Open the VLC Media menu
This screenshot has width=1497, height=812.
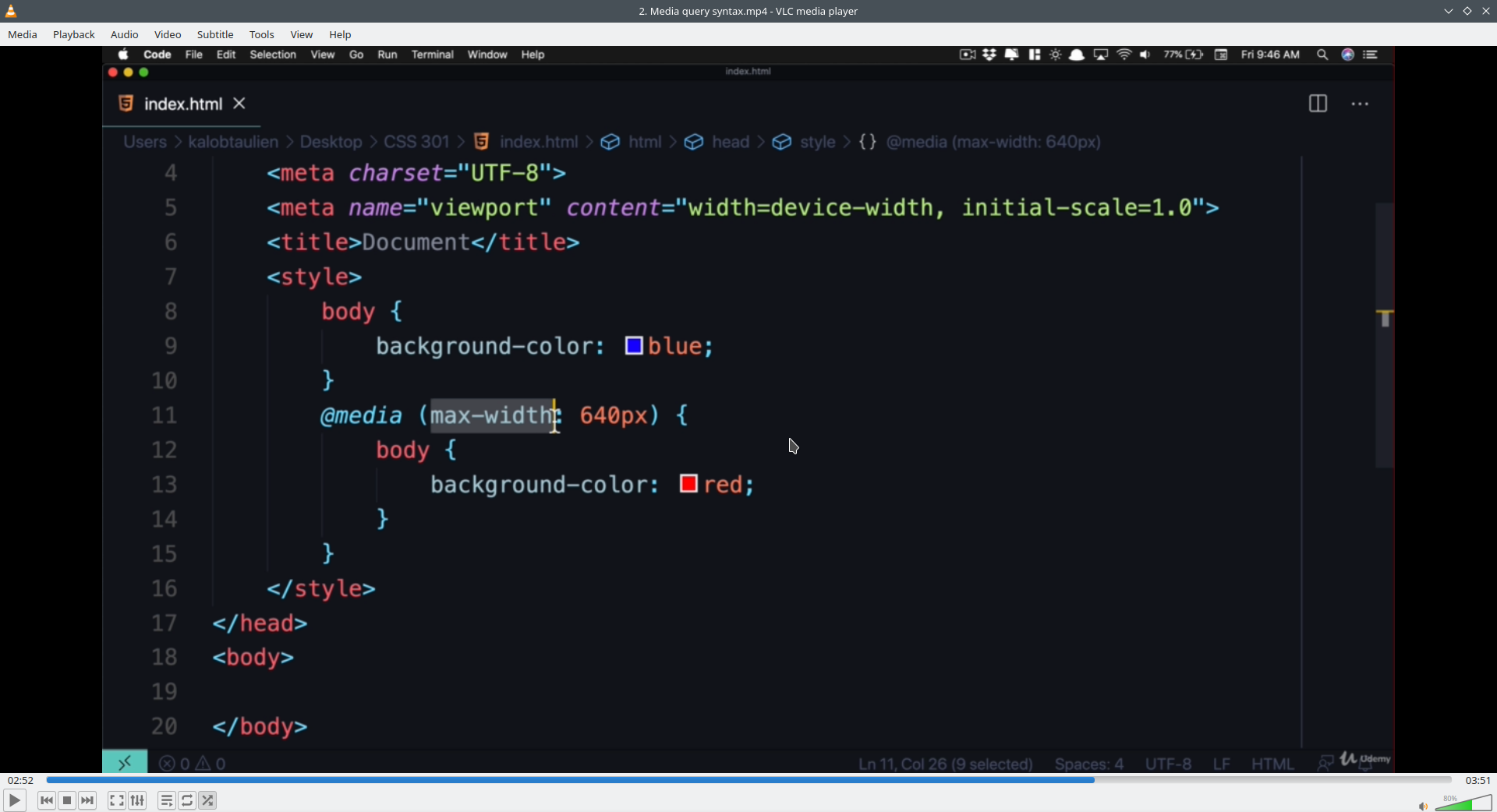tap(23, 34)
